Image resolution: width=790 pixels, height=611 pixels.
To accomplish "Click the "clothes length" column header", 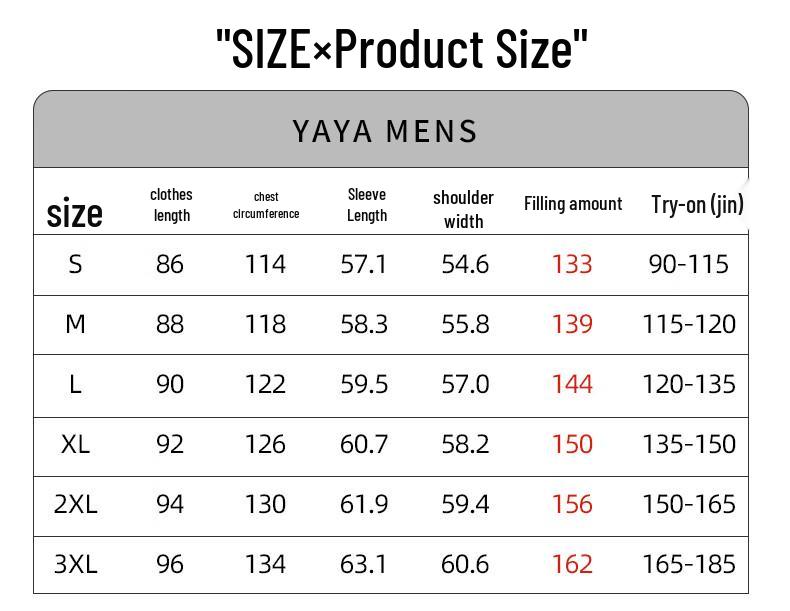I will 171,204.
